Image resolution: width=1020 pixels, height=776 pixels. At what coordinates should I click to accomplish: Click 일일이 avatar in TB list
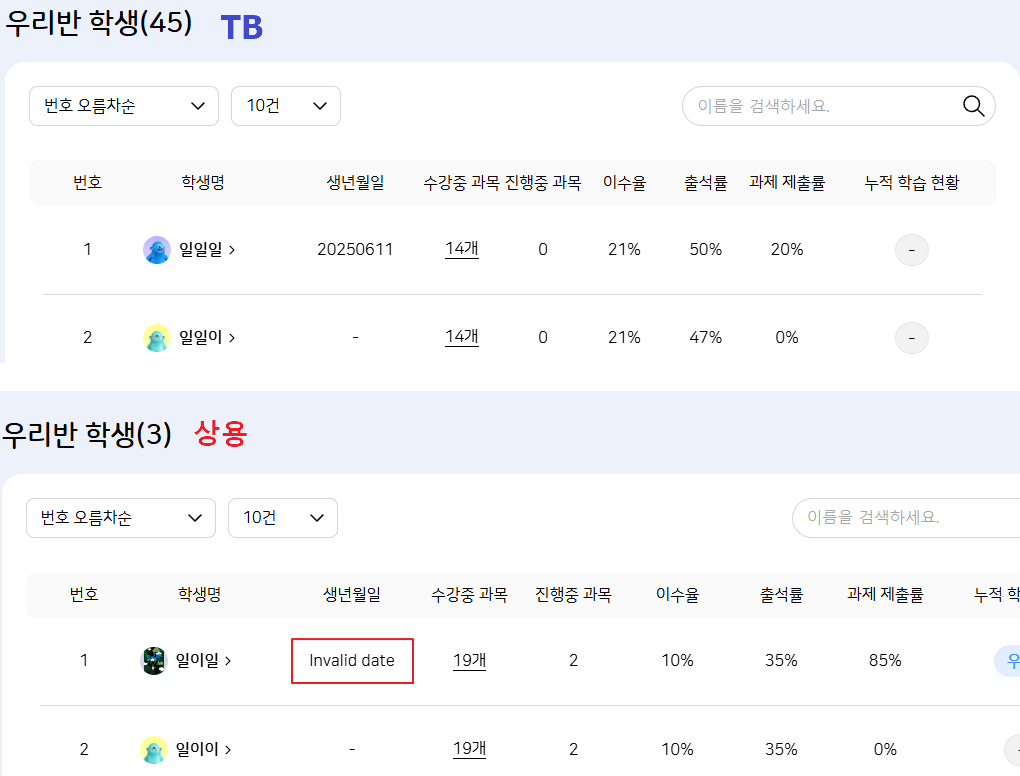point(157,338)
